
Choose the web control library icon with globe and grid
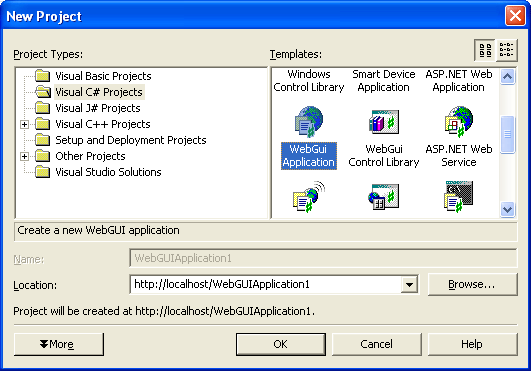tap(384, 197)
